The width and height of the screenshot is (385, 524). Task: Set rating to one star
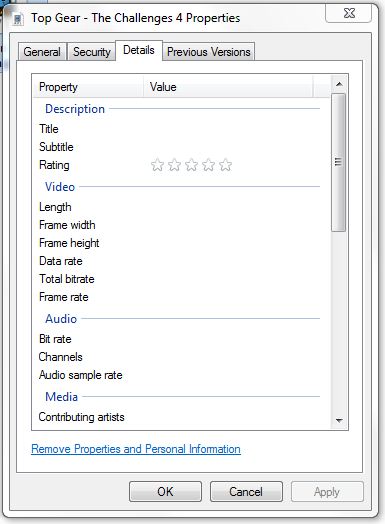(157, 165)
